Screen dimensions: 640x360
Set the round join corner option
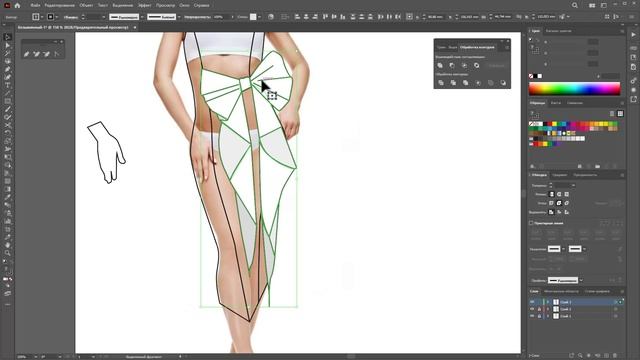tap(559, 203)
